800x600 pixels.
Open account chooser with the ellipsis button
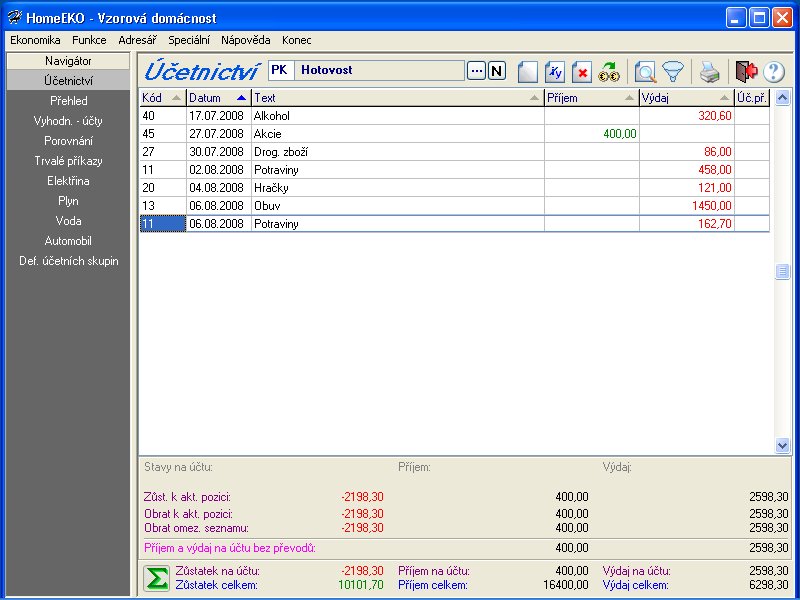476,71
